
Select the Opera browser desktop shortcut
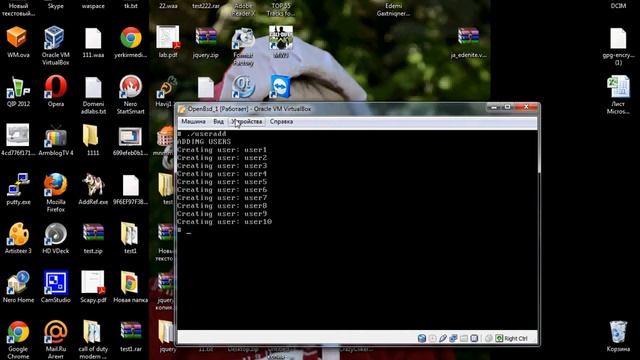pyautogui.click(x=56, y=91)
